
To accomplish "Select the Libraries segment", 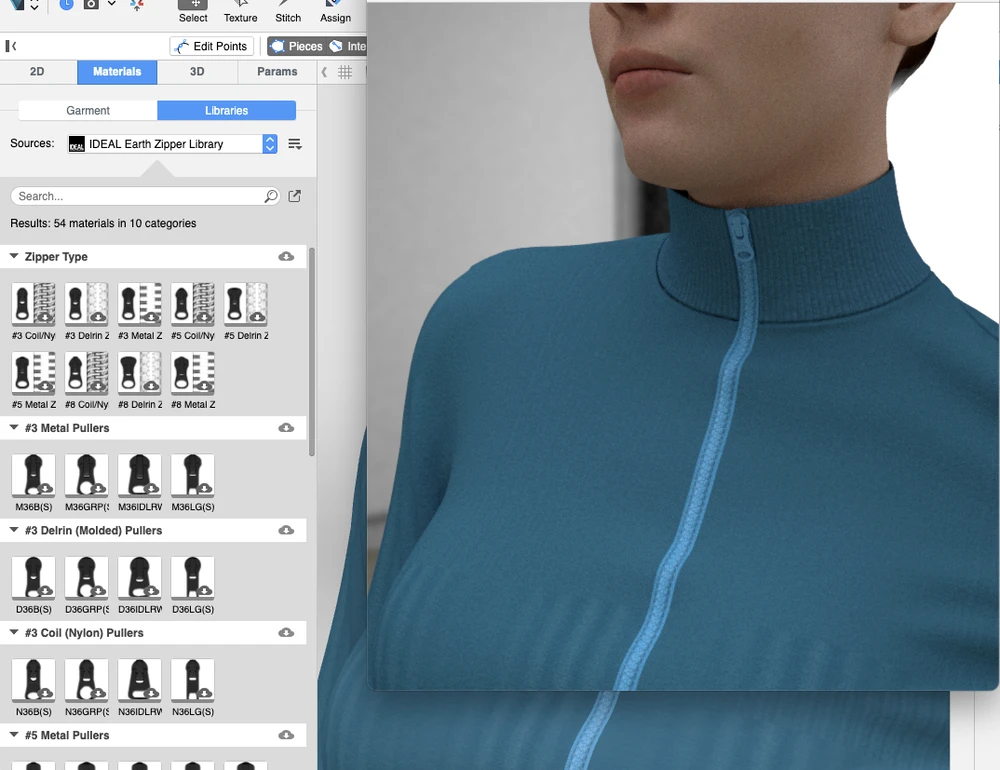I will (226, 111).
